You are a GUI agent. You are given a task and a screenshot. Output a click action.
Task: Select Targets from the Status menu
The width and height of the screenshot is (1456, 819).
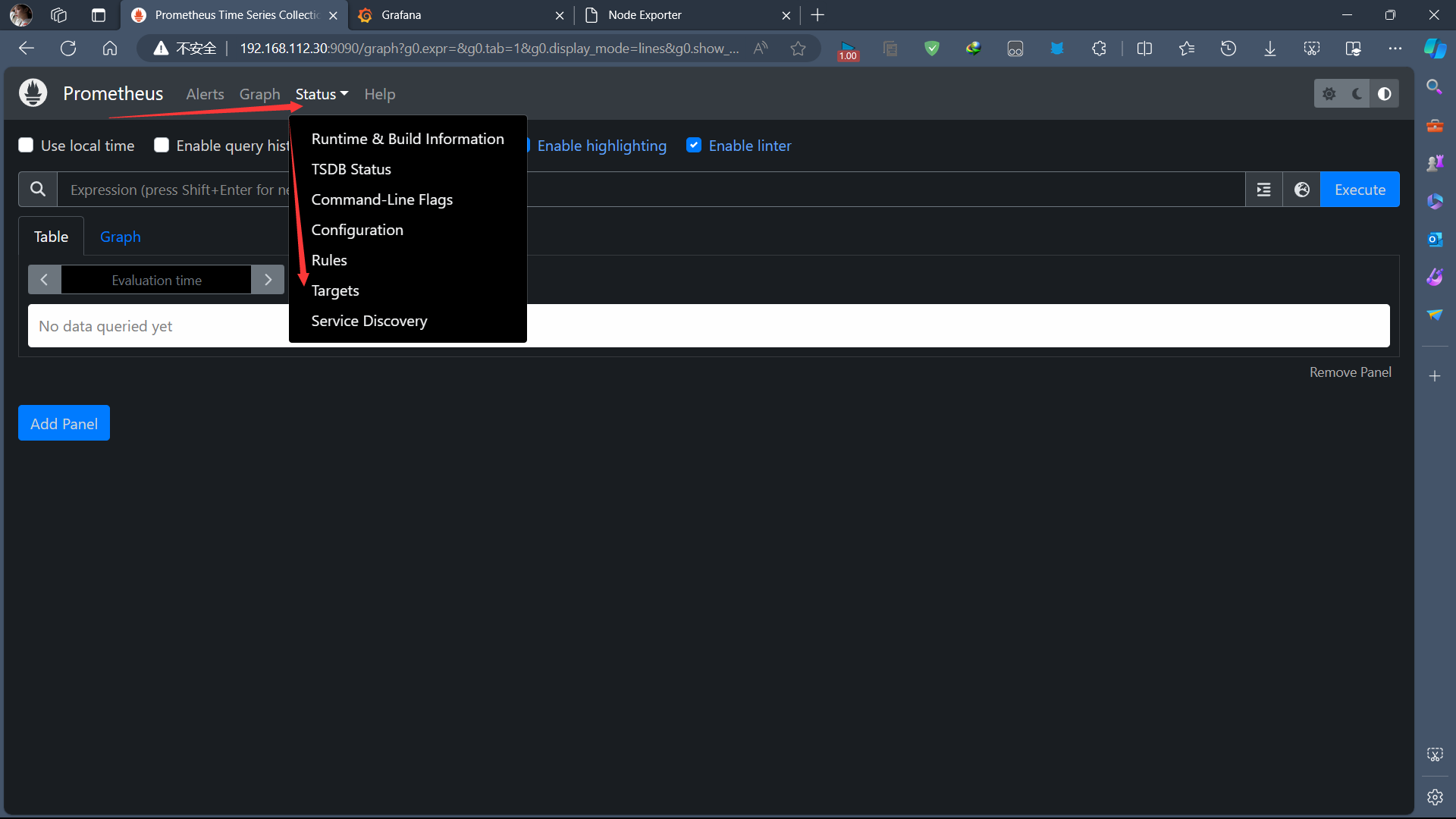(x=335, y=290)
